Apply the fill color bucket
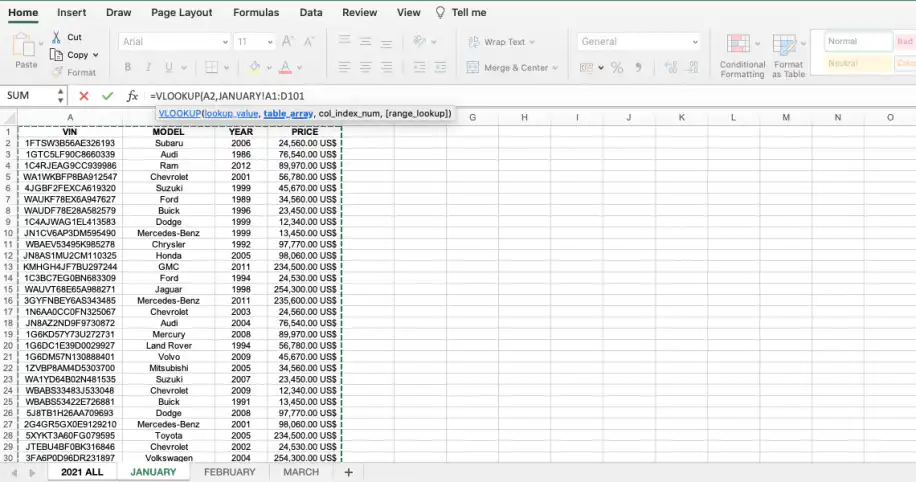The image size is (916, 482). click(x=255, y=67)
